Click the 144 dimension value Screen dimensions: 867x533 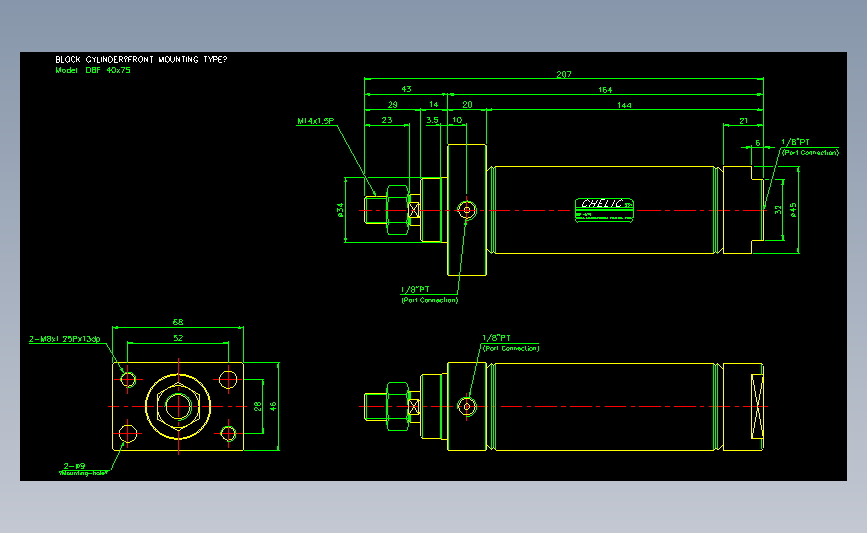(x=624, y=105)
